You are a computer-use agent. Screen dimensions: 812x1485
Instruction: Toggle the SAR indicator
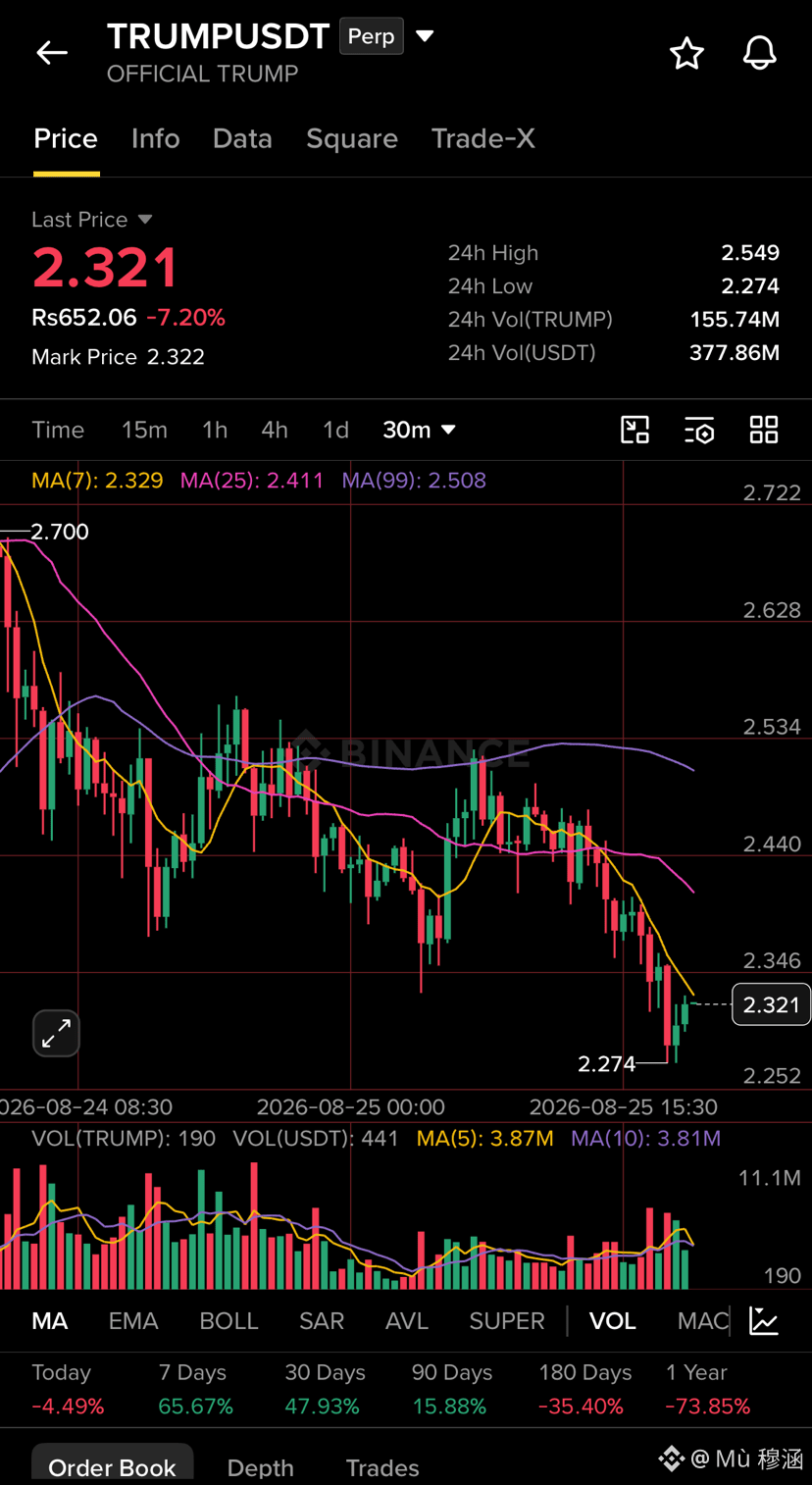coord(322,1321)
